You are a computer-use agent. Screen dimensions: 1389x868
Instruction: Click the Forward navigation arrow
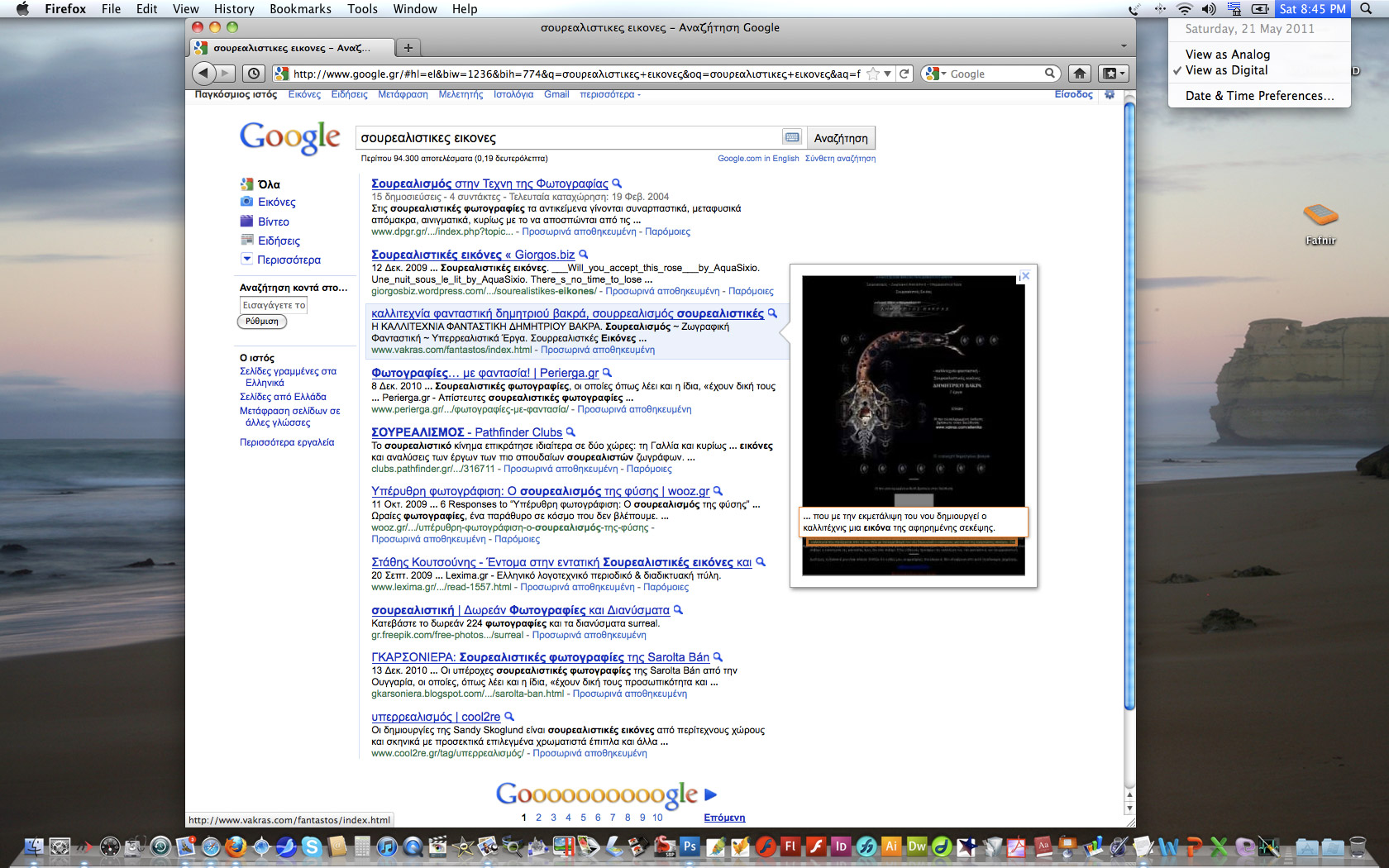point(225,74)
